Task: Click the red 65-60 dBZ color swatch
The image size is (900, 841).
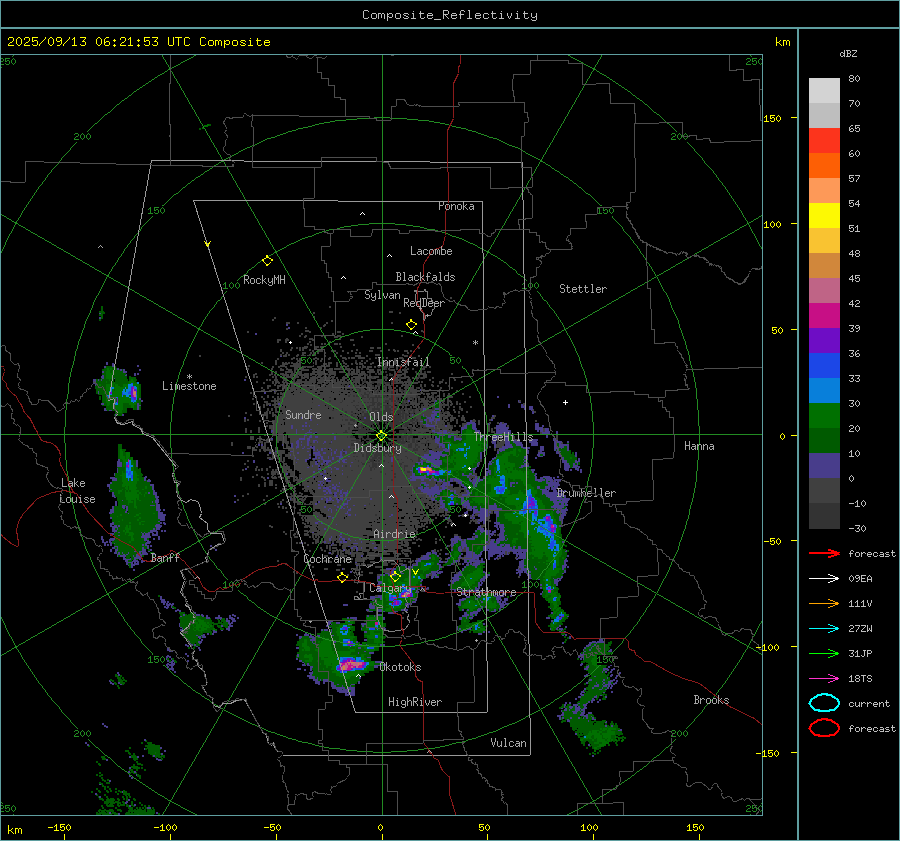Action: tap(824, 141)
